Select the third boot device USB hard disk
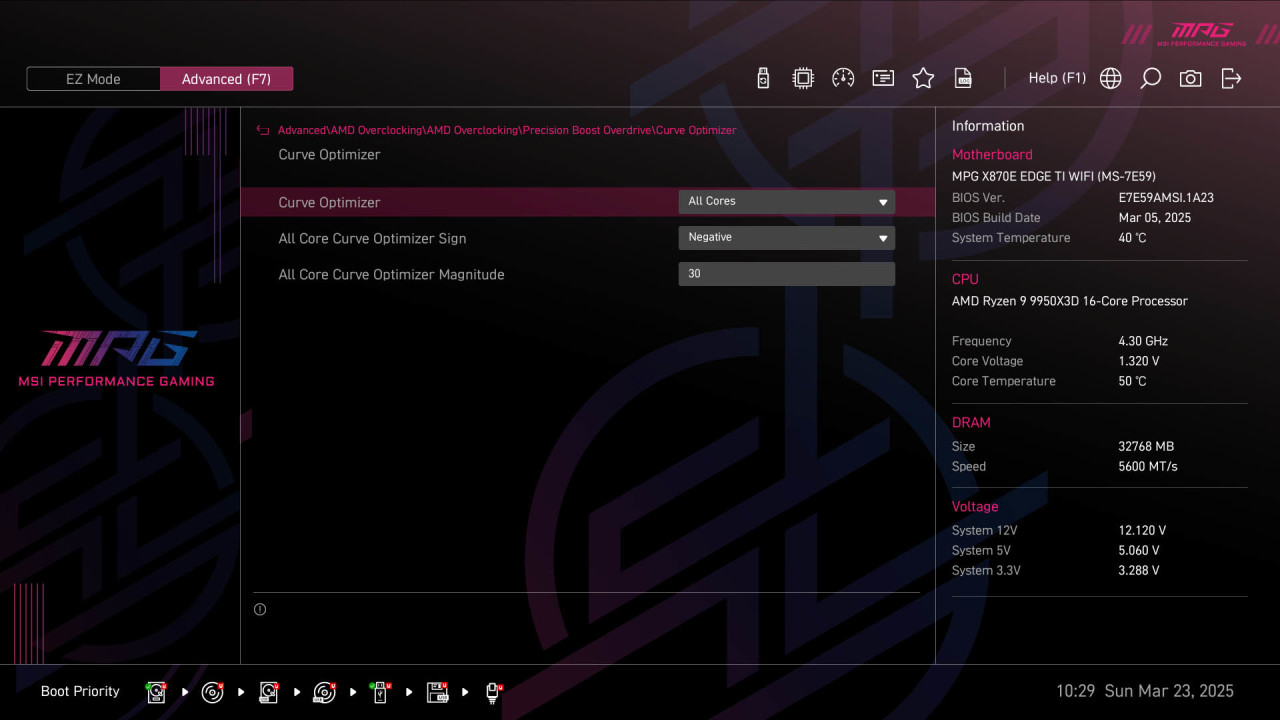 tap(268, 692)
